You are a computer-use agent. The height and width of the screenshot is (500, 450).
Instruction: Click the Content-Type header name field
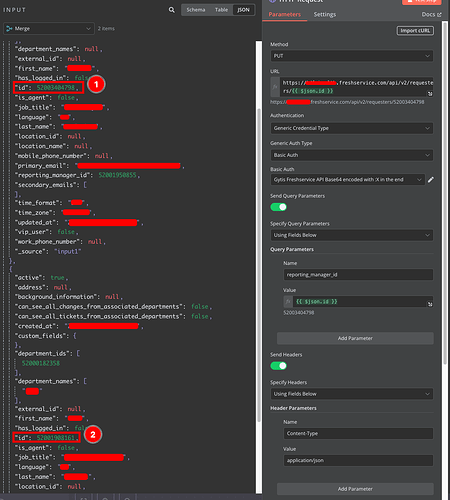[358, 433]
